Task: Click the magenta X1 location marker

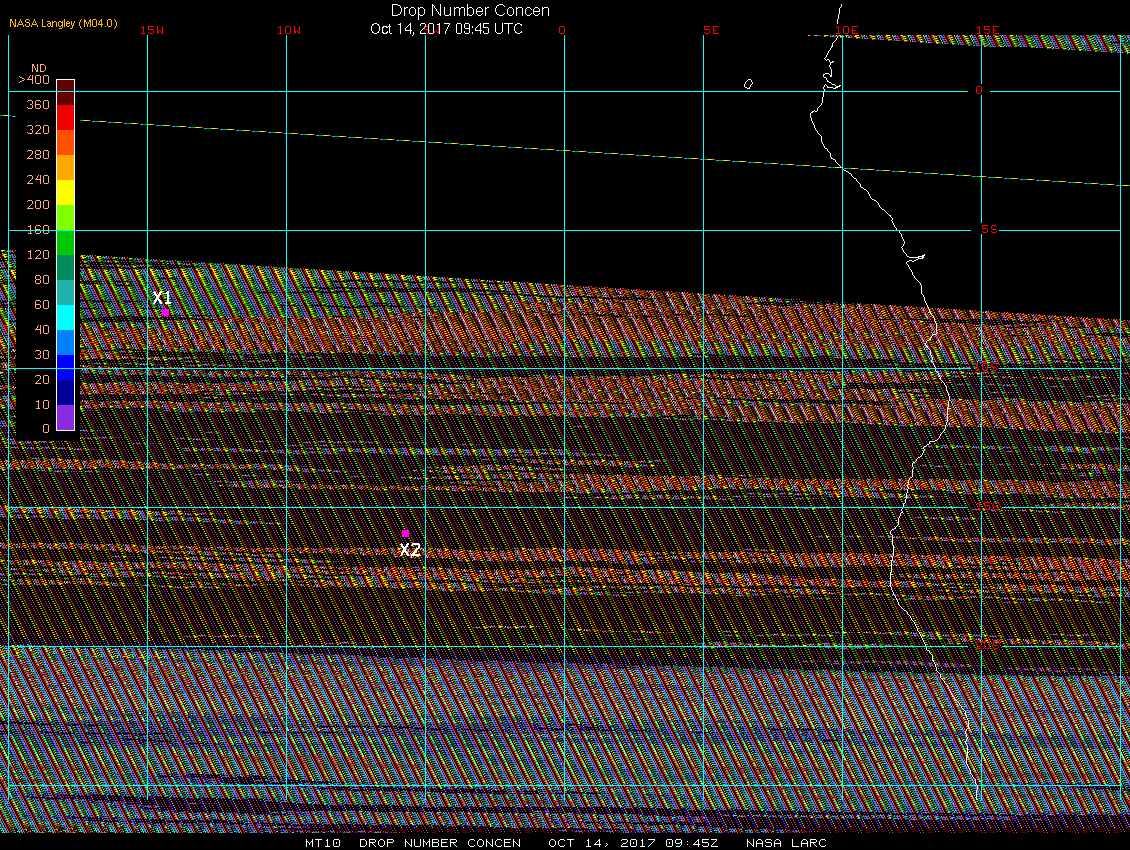Action: pyautogui.click(x=165, y=312)
